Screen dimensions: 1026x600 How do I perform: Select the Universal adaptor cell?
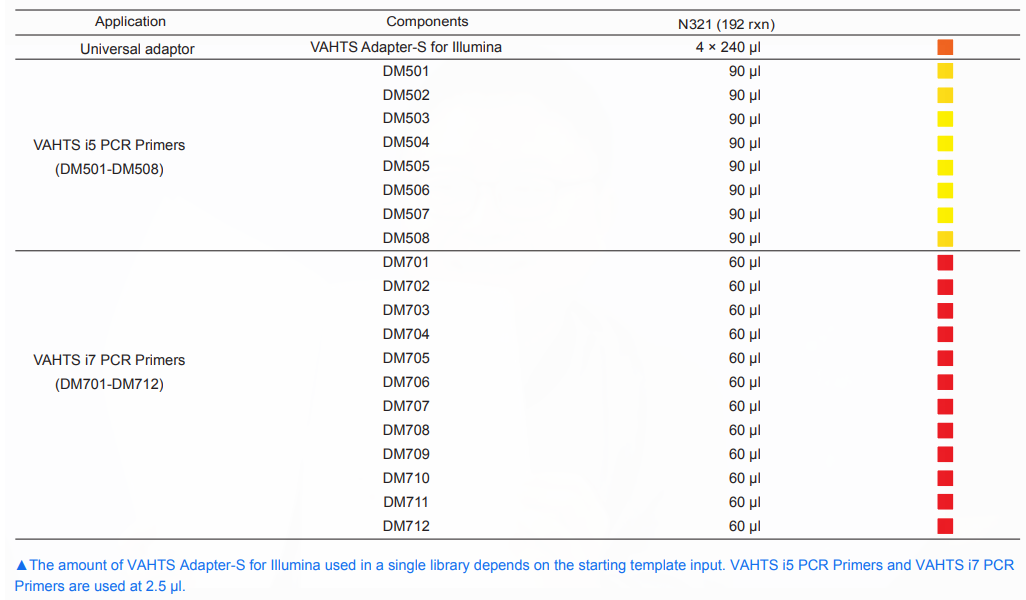[x=137, y=48]
